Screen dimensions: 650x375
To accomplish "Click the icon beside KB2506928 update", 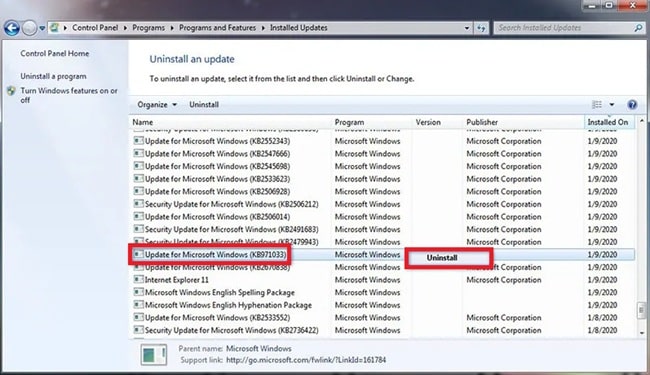I will (138, 191).
